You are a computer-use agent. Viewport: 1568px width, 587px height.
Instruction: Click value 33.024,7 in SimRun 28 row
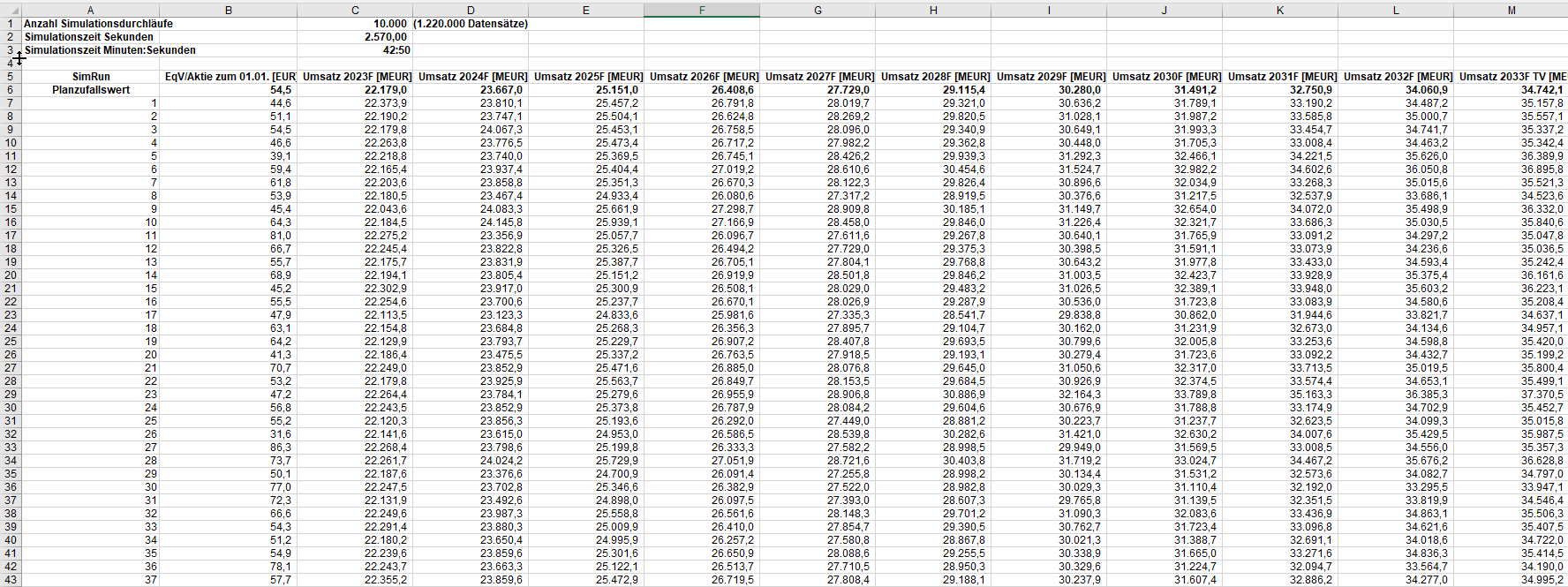tap(1195, 461)
